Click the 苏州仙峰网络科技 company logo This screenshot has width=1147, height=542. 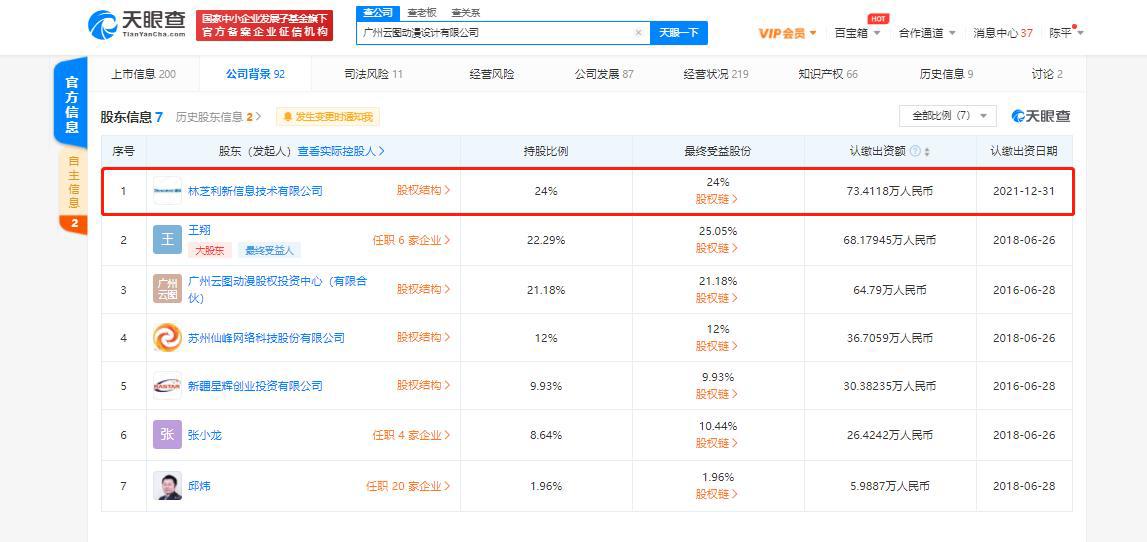click(167, 338)
